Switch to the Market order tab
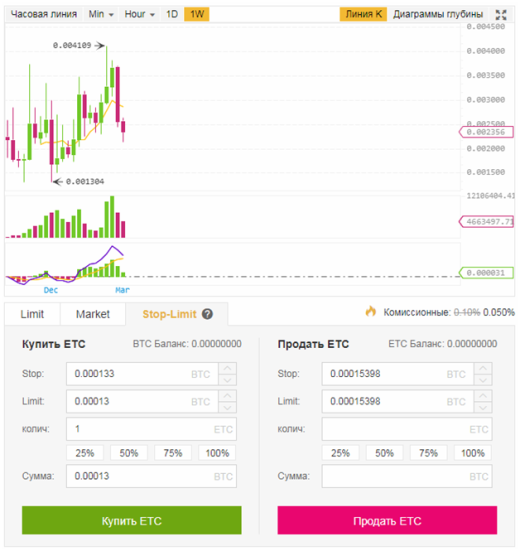This screenshot has width=520, height=551. point(93,314)
